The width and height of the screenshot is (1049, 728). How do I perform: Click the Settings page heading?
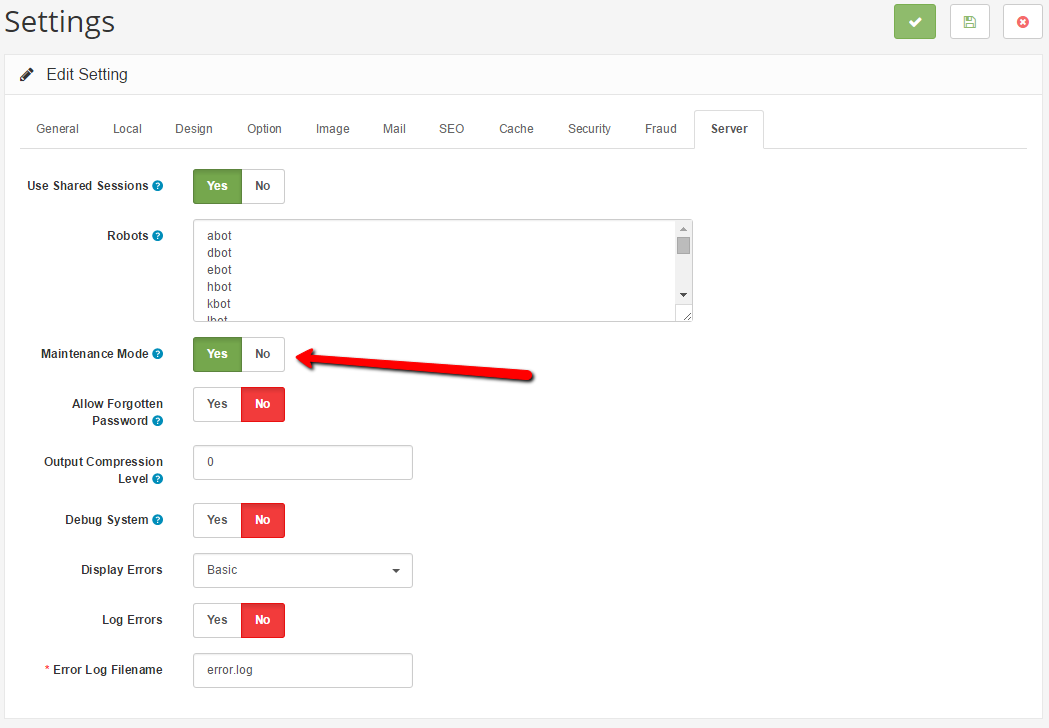[60, 22]
